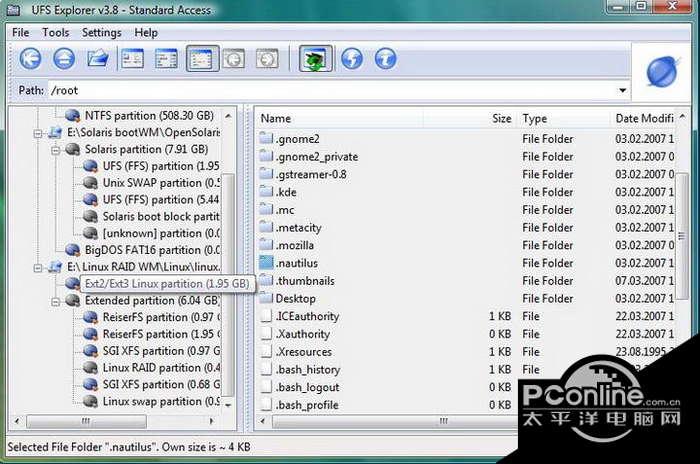Click the highlighted .nautilus folder icon
The height and width of the screenshot is (464, 700).
point(266,263)
